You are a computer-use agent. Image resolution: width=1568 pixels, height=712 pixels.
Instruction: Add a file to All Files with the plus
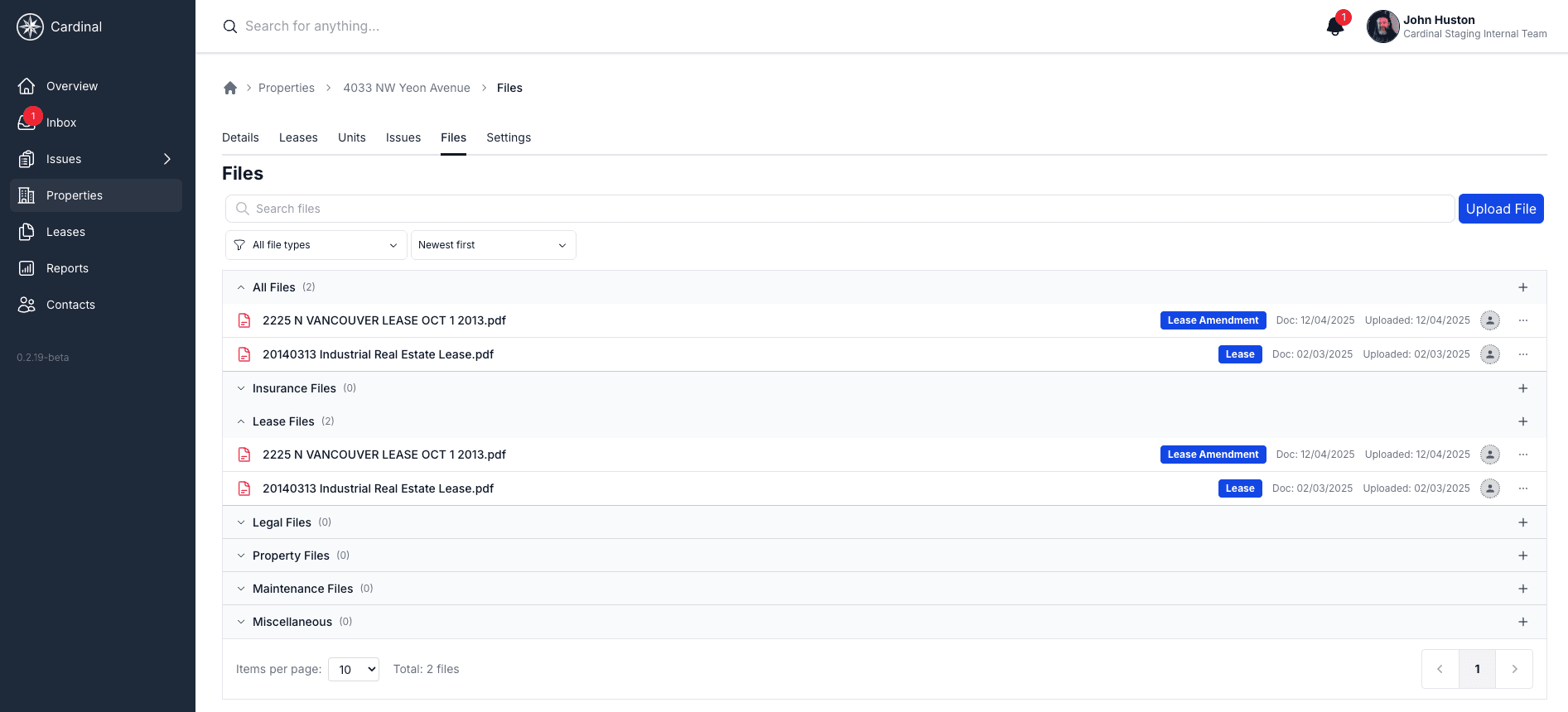point(1522,287)
